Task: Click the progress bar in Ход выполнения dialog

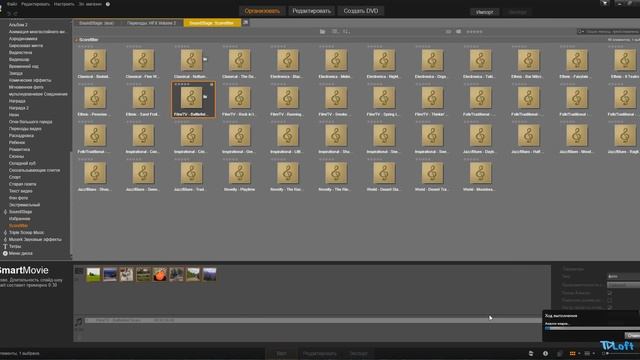Action: click(592, 328)
